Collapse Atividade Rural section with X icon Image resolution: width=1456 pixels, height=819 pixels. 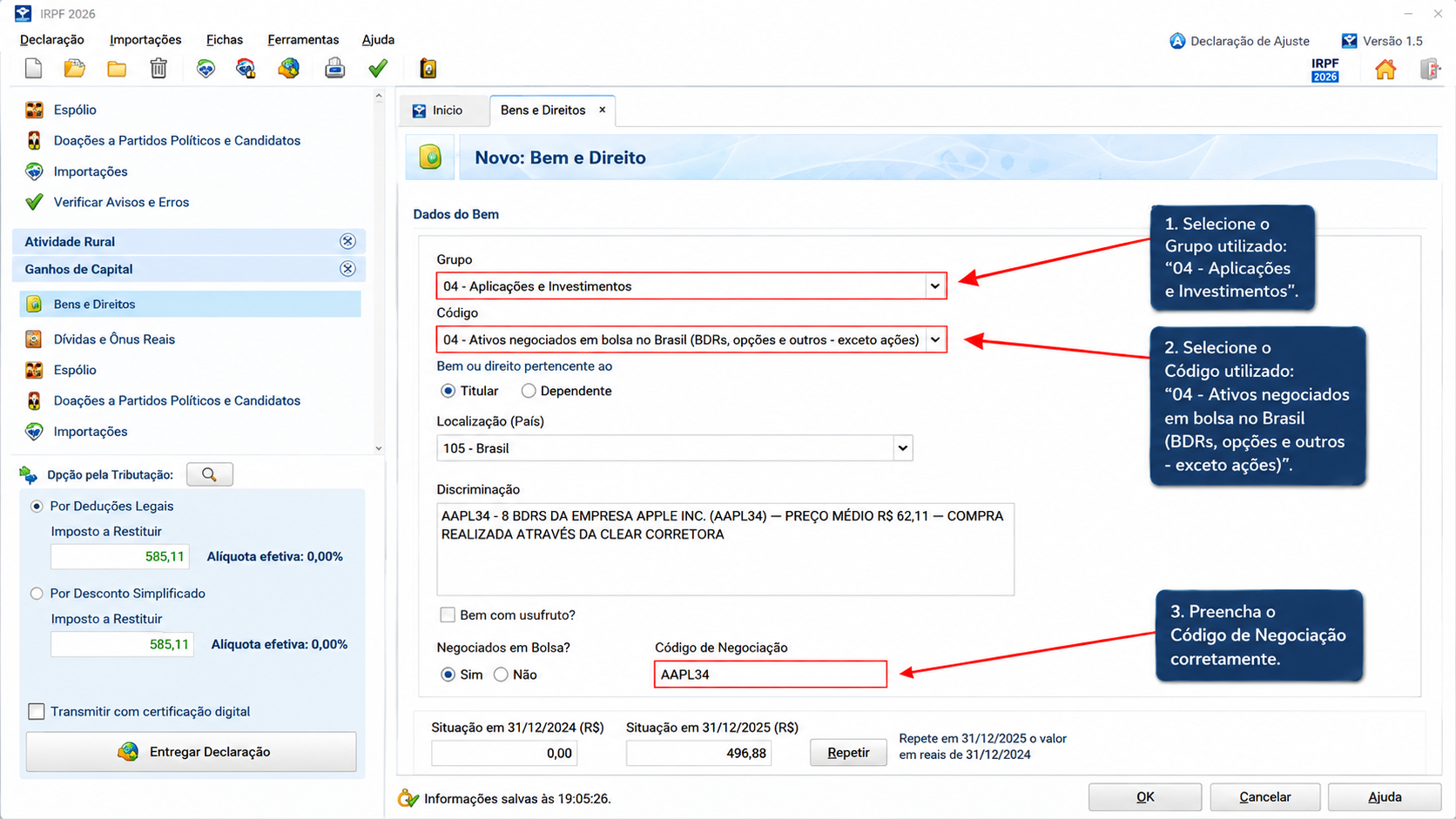(x=347, y=241)
